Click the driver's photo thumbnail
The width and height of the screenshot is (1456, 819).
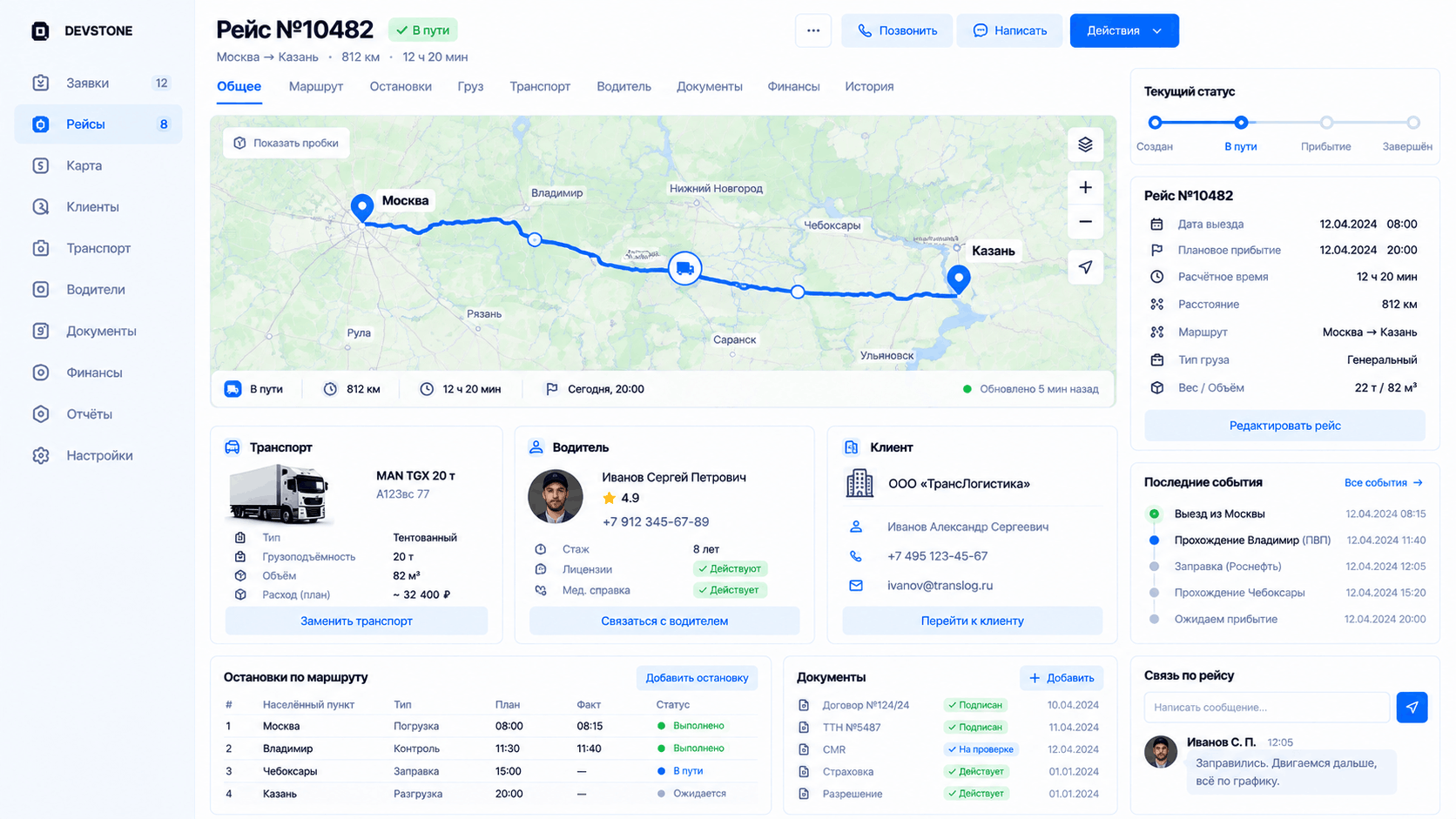[x=555, y=496]
